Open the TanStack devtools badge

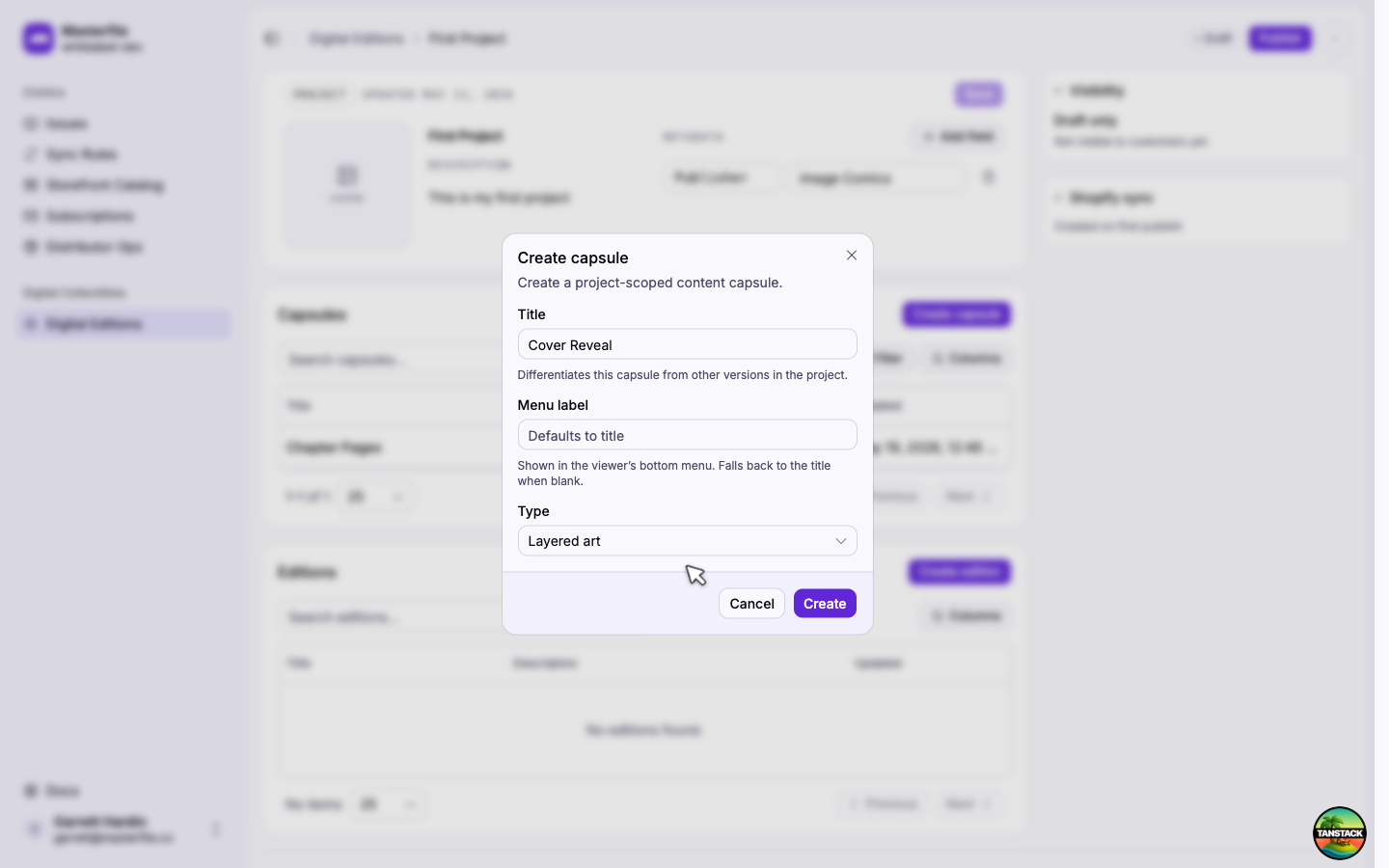(x=1339, y=833)
